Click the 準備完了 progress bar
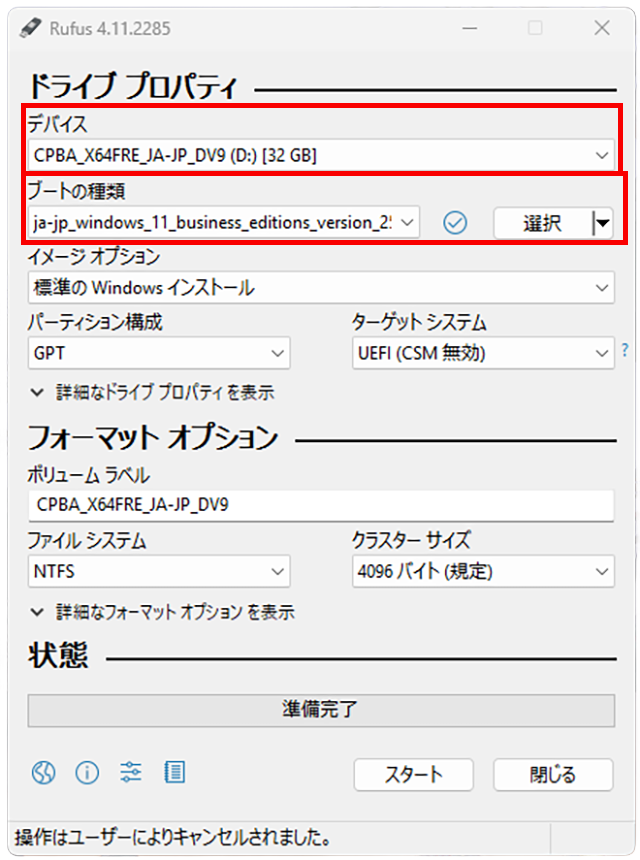 321,710
